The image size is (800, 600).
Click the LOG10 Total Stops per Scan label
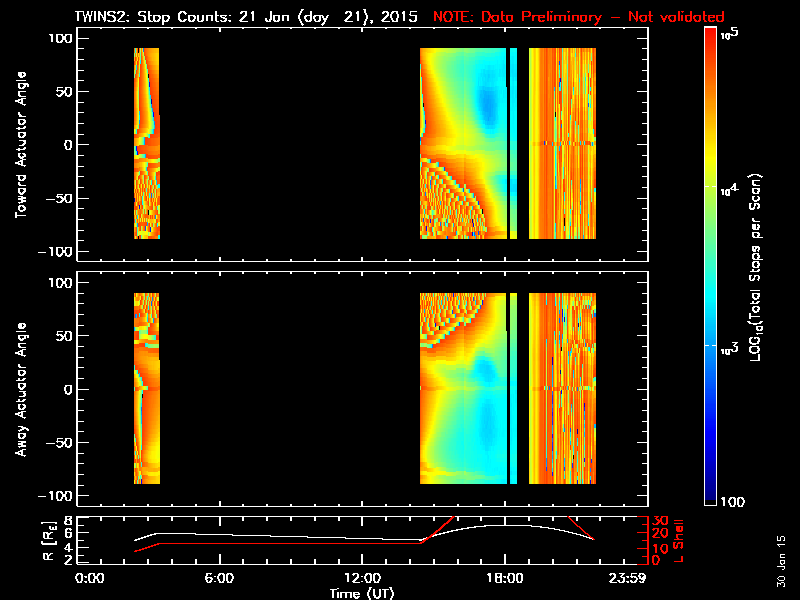756,267
